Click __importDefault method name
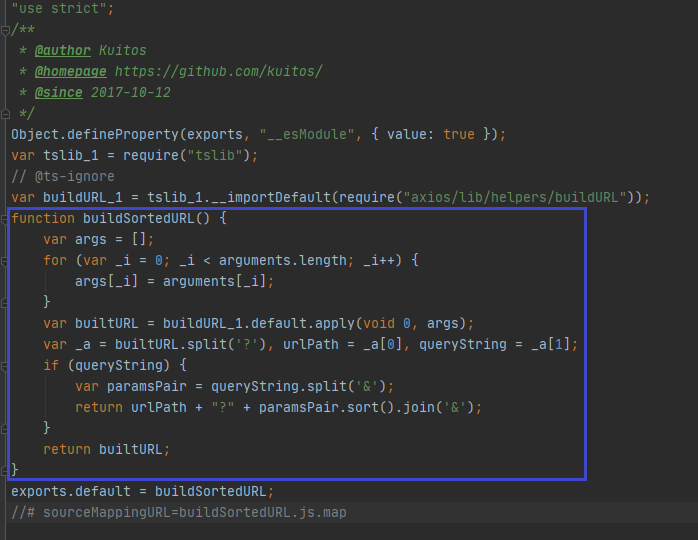698x540 pixels. (x=271, y=197)
